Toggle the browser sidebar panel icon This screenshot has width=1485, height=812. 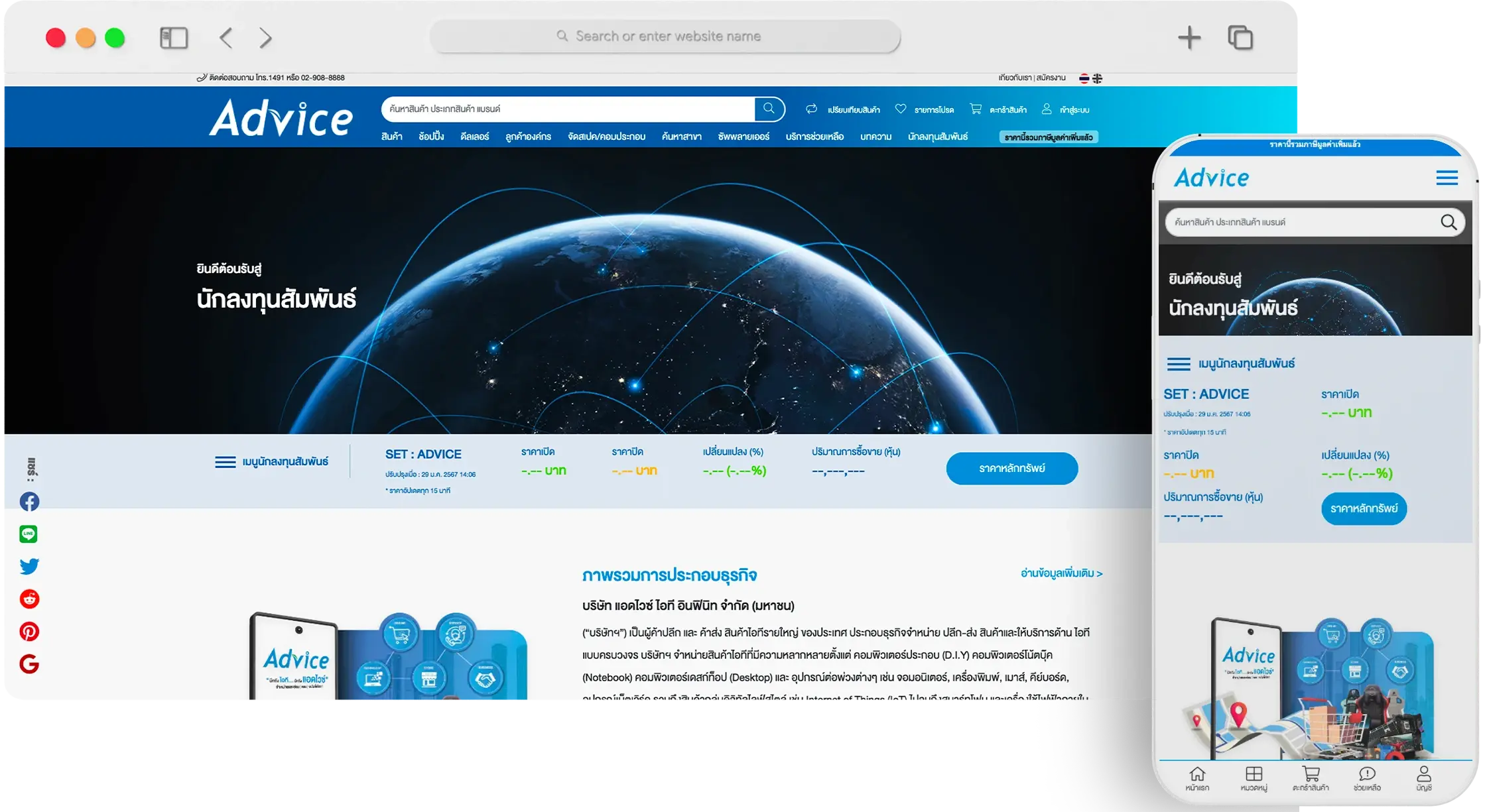(174, 38)
